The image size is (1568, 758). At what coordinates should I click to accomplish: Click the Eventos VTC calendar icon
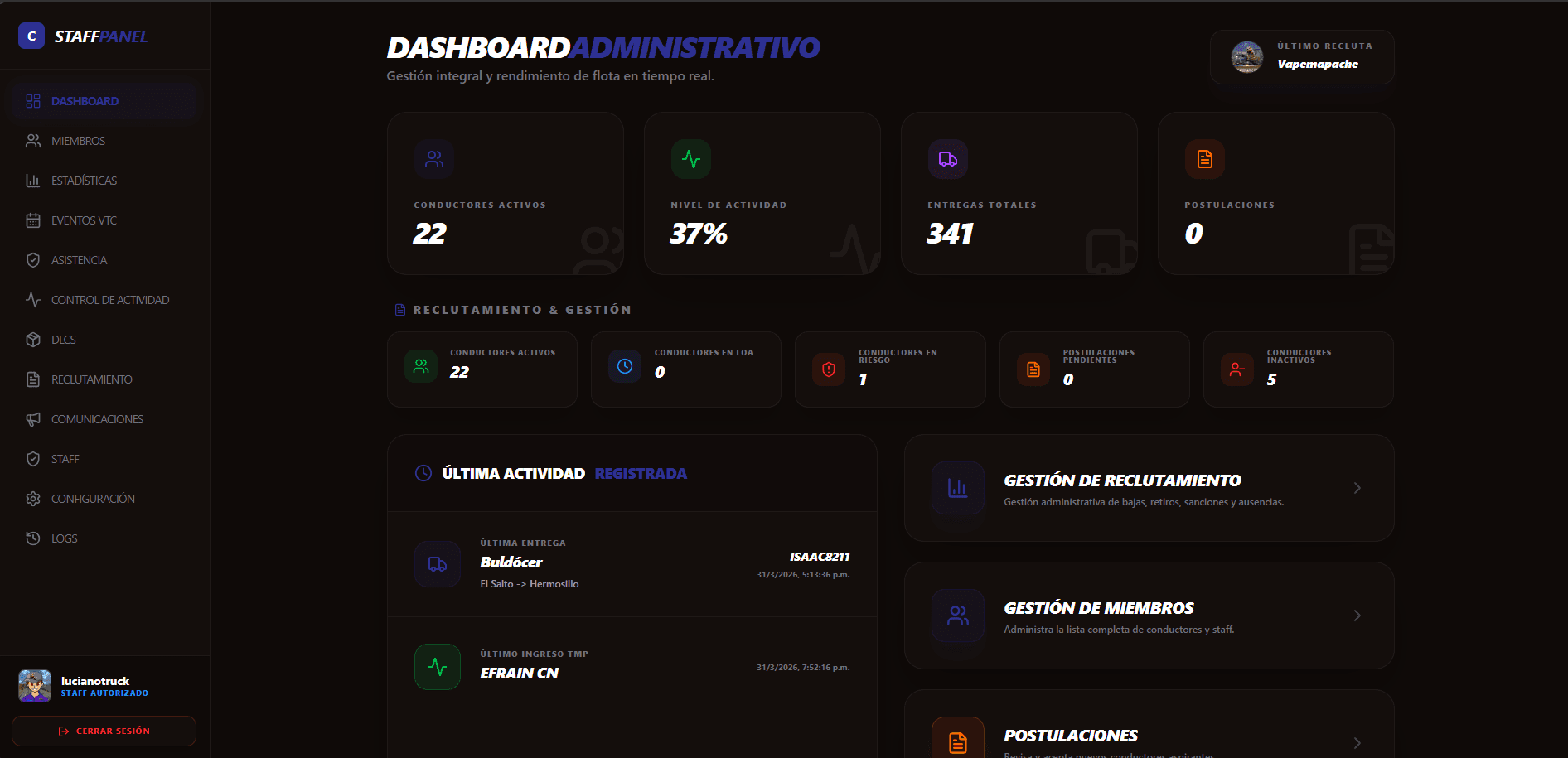coord(33,220)
